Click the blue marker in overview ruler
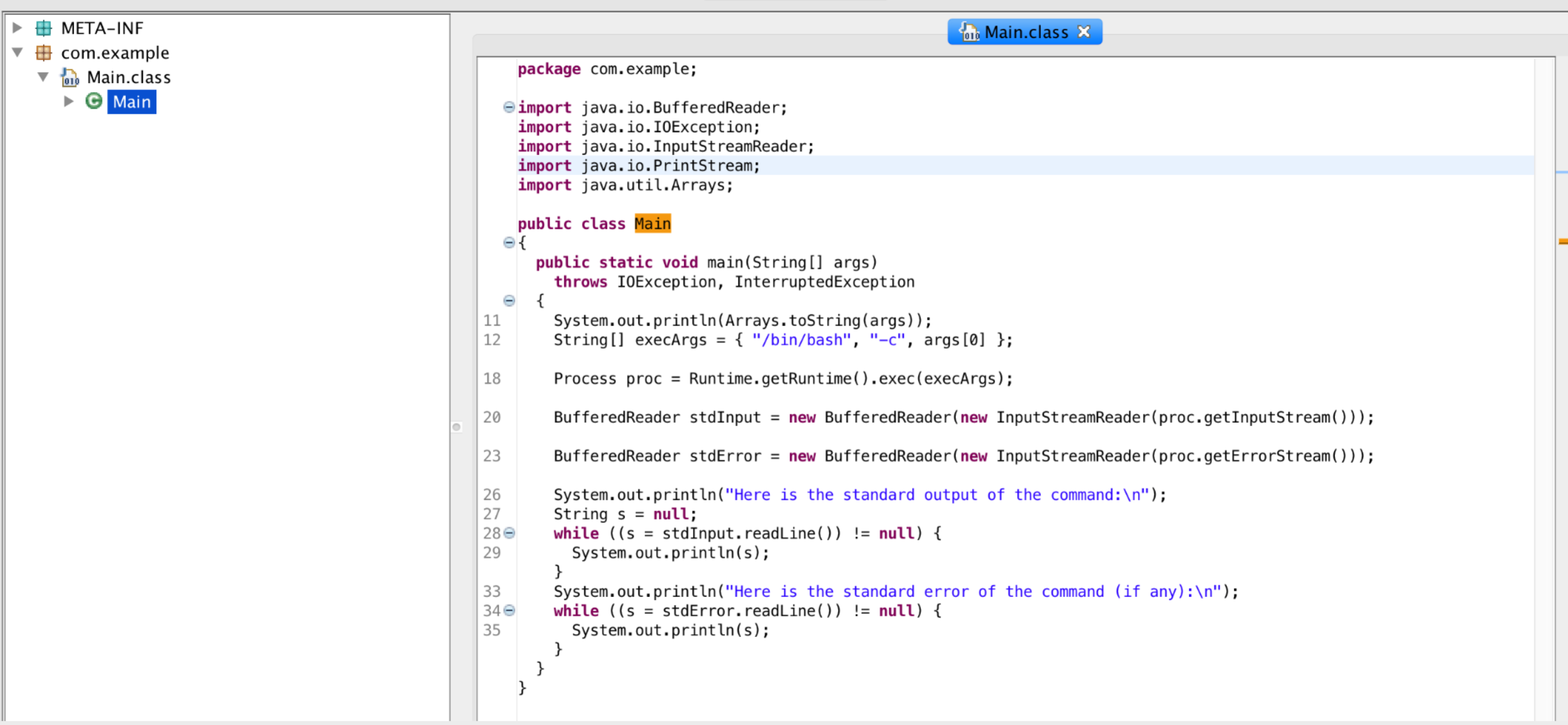 (1563, 173)
